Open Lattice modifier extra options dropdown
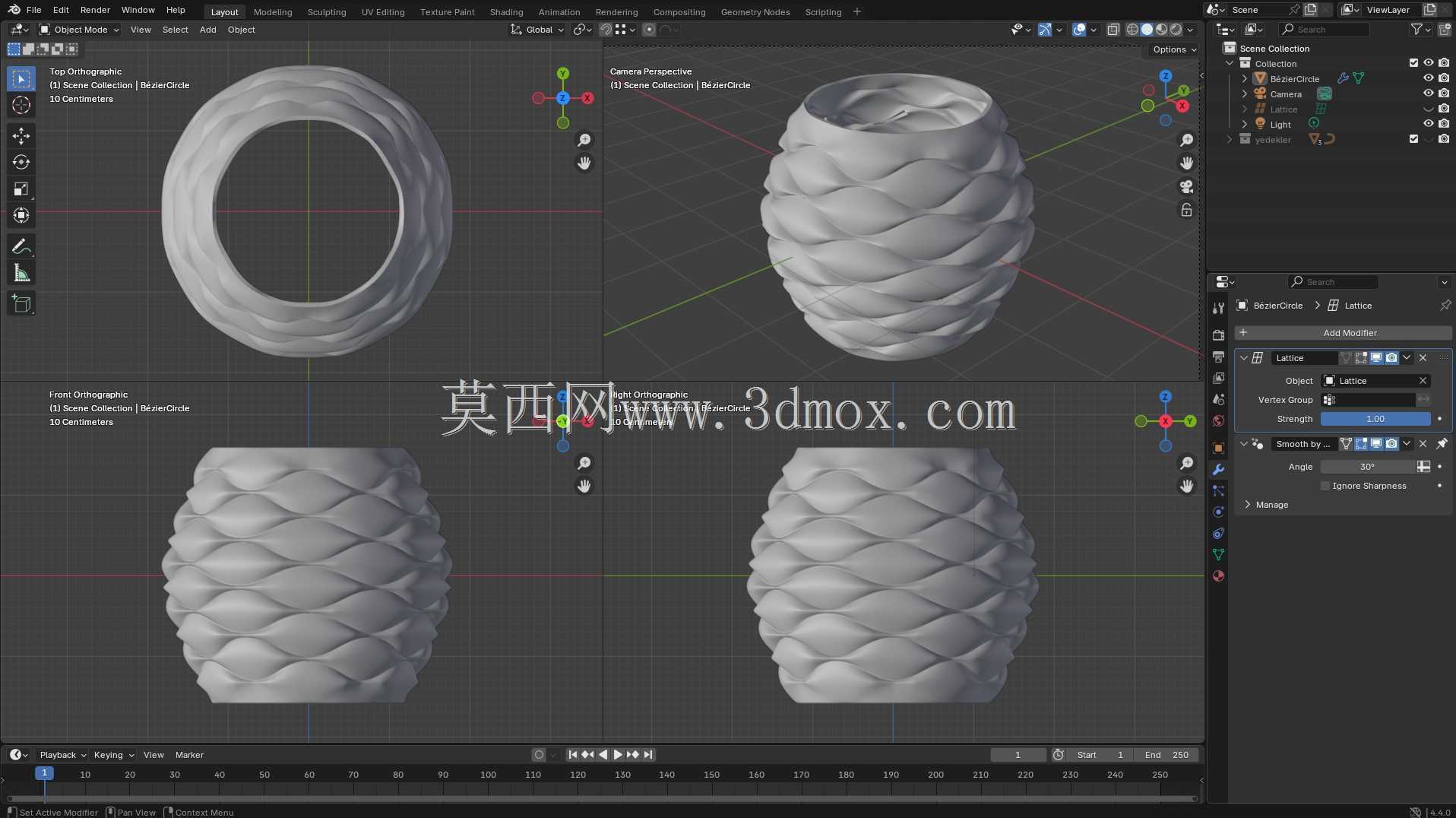The height and width of the screenshot is (818, 1456). (x=1407, y=357)
